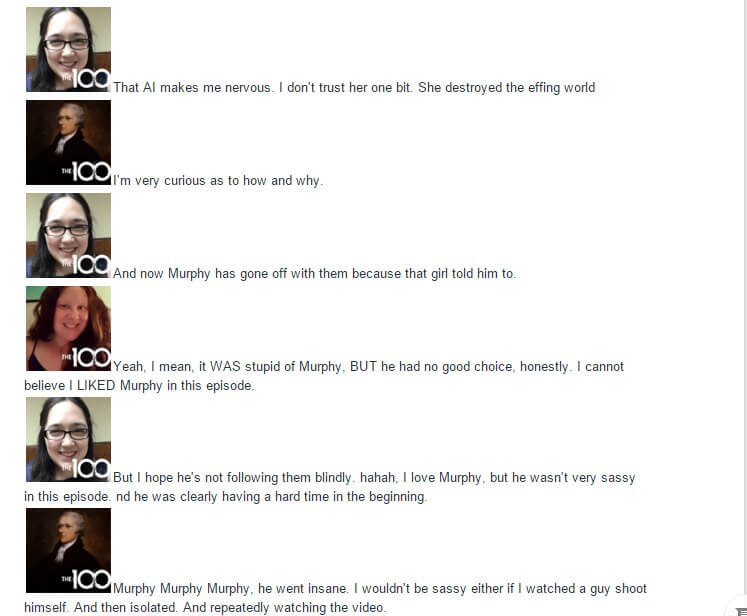Image resolution: width=747 pixels, height=616 pixels.
Task: Click "THE 100" badge on the first avatar
Action: [86, 80]
